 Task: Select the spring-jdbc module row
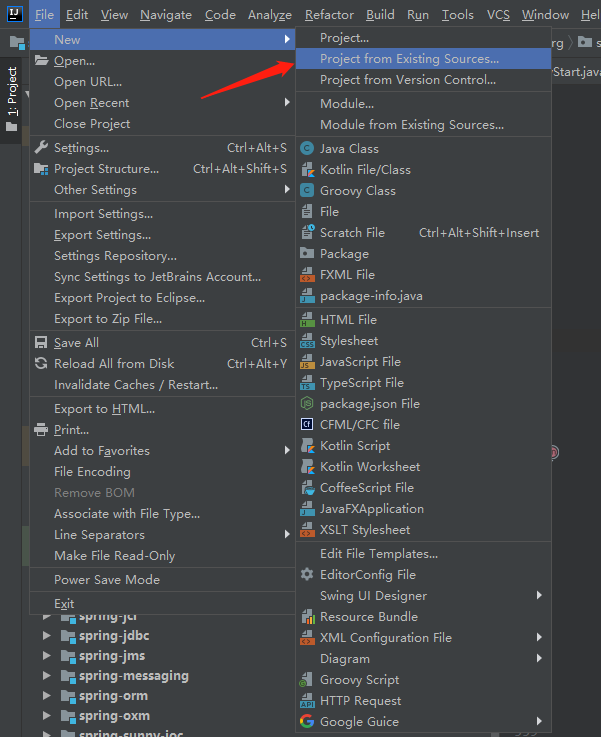114,635
